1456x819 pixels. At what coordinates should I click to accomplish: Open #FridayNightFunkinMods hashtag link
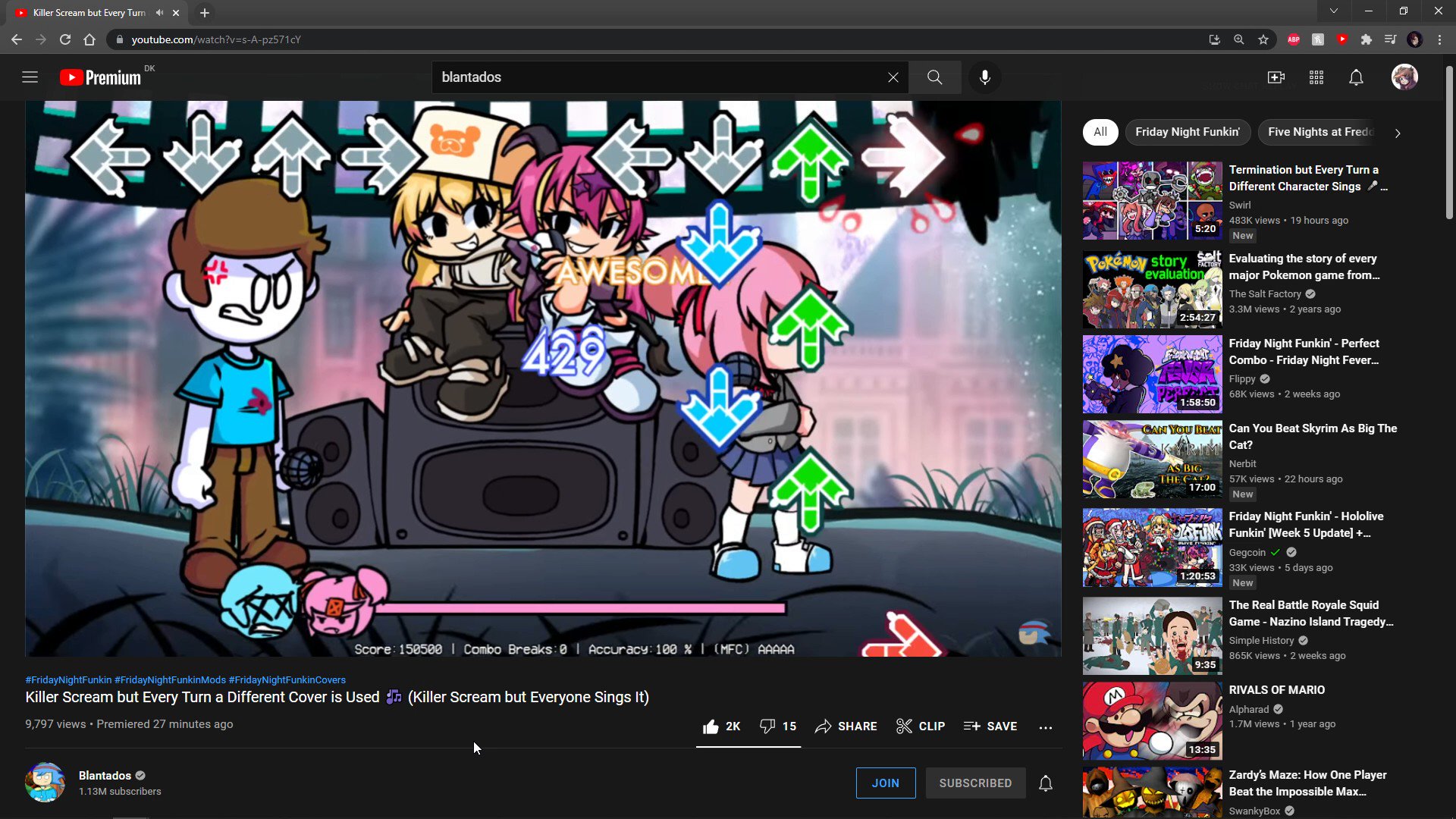(x=170, y=680)
